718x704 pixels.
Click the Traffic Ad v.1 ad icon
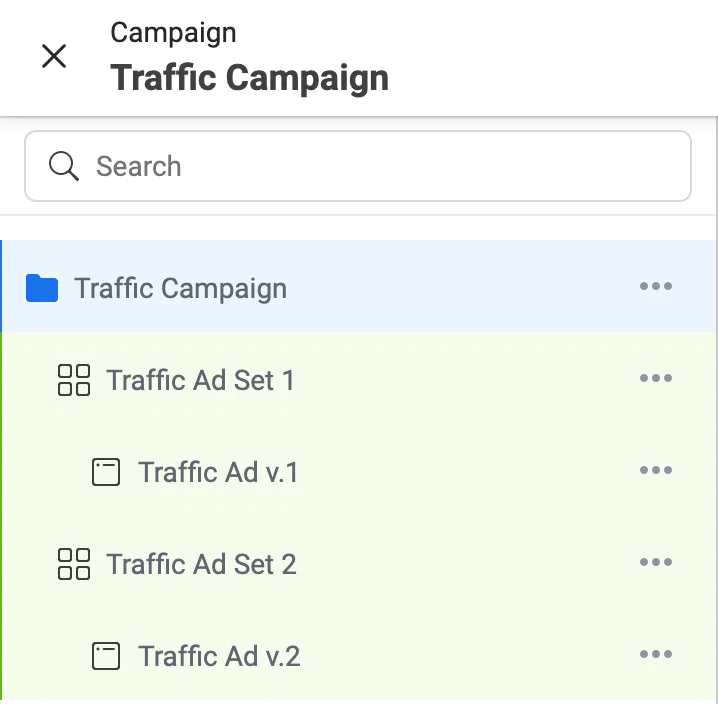(x=106, y=472)
